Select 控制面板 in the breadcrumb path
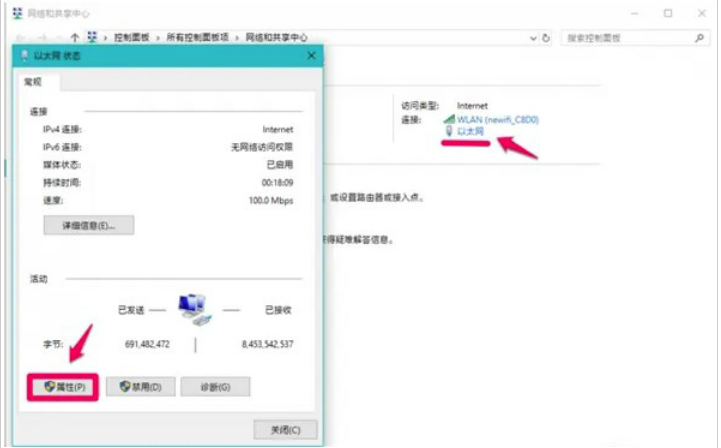The height and width of the screenshot is (448, 721). [132, 38]
